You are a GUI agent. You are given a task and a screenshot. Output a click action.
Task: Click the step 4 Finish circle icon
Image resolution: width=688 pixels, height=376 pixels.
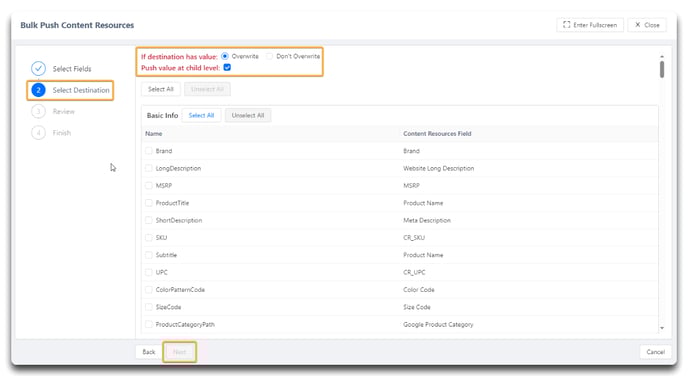[x=39, y=132]
